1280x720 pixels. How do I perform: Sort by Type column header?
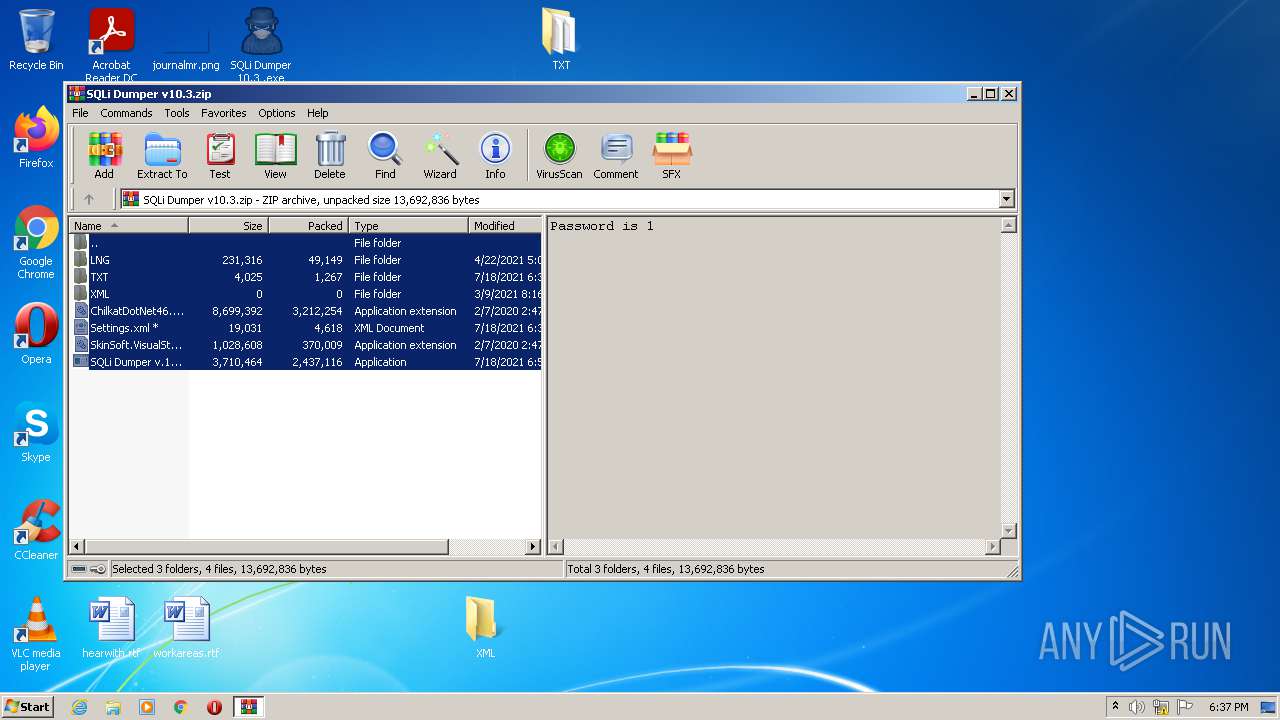408,226
